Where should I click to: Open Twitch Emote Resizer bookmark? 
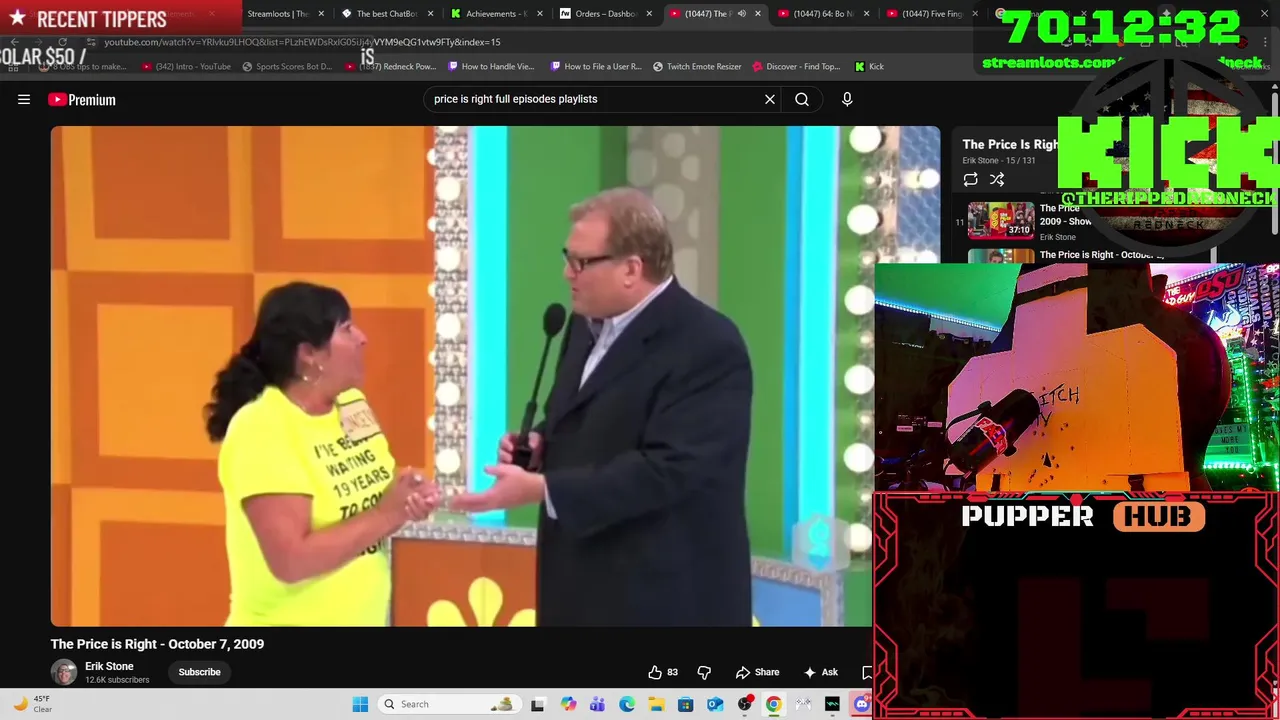coord(697,67)
